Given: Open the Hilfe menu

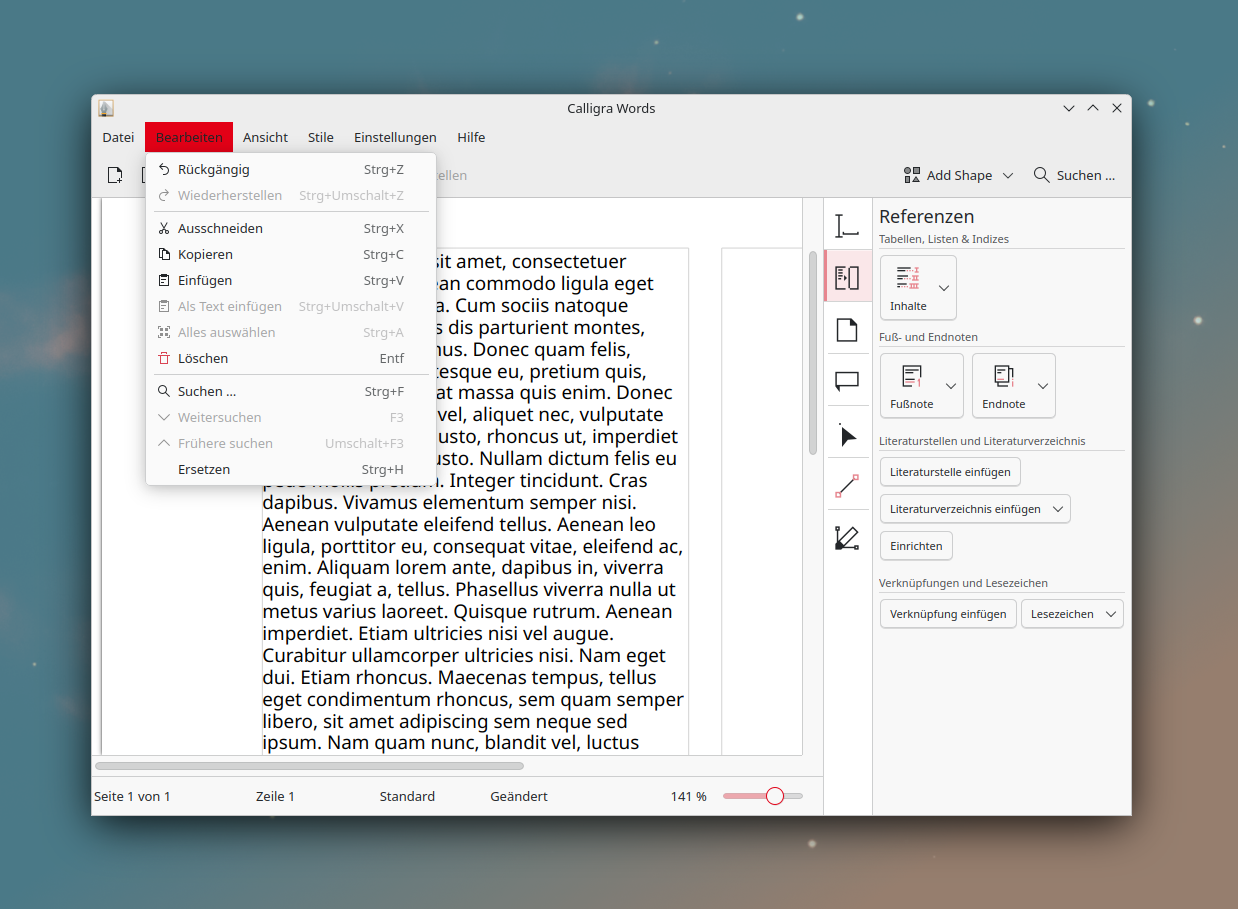Looking at the screenshot, I should pyautogui.click(x=471, y=137).
